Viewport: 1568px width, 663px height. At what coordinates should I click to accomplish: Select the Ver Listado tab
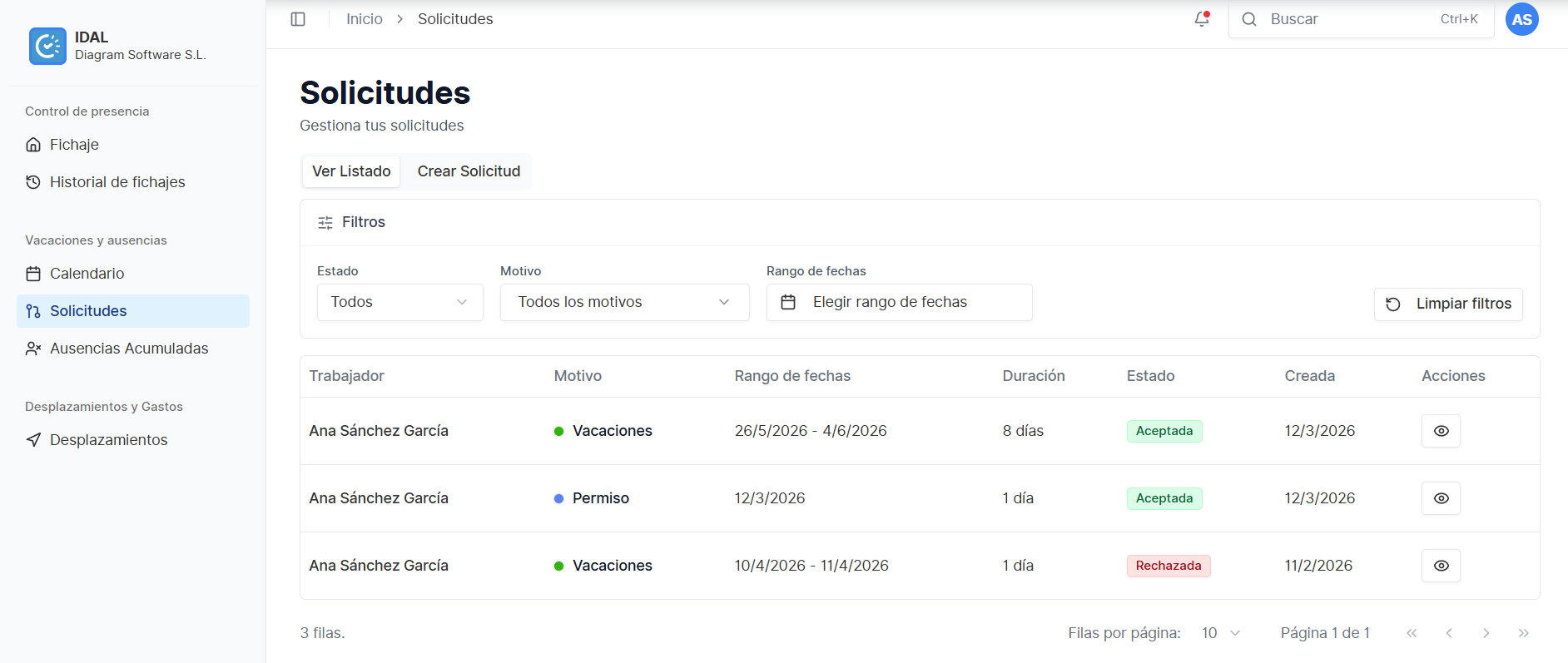pyautogui.click(x=351, y=171)
